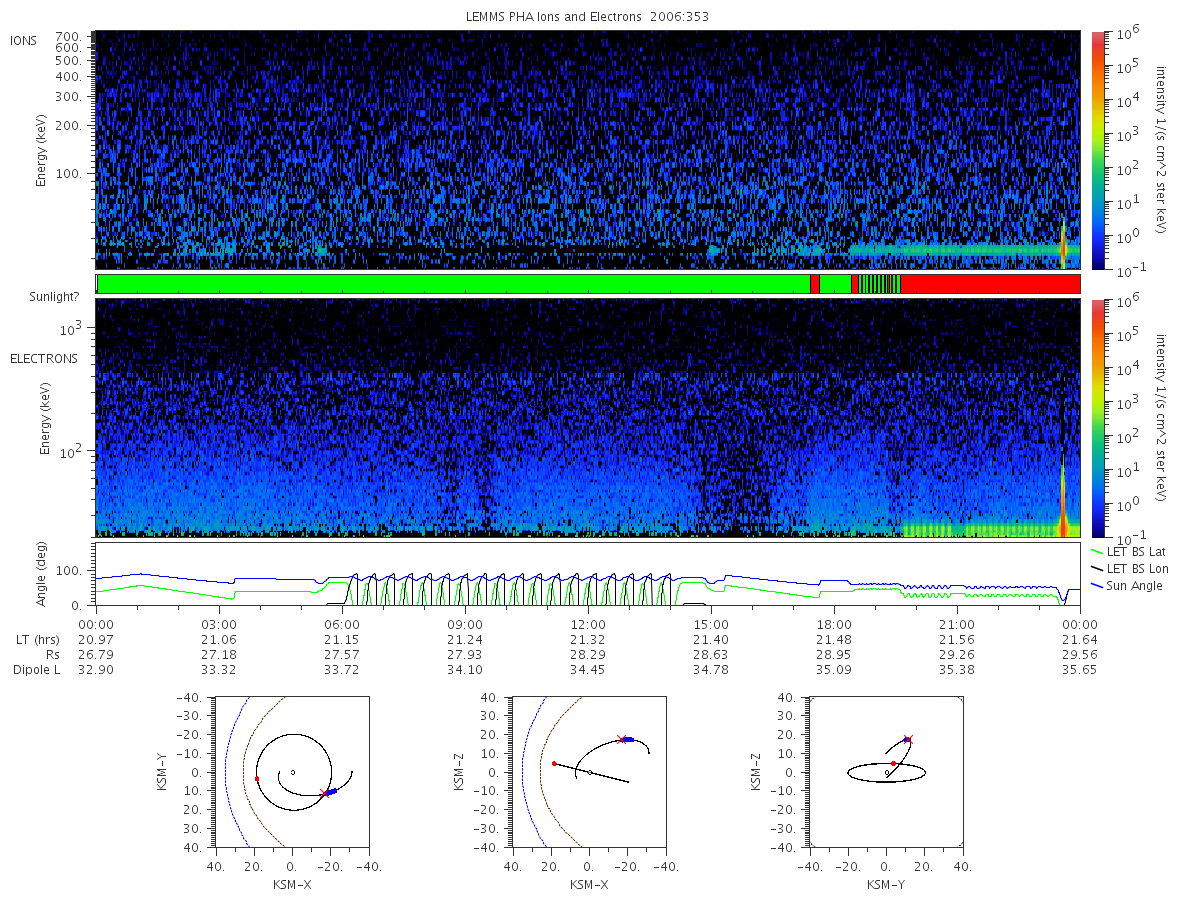
Task: Click the ions intensity color bar
Action: 1097,150
